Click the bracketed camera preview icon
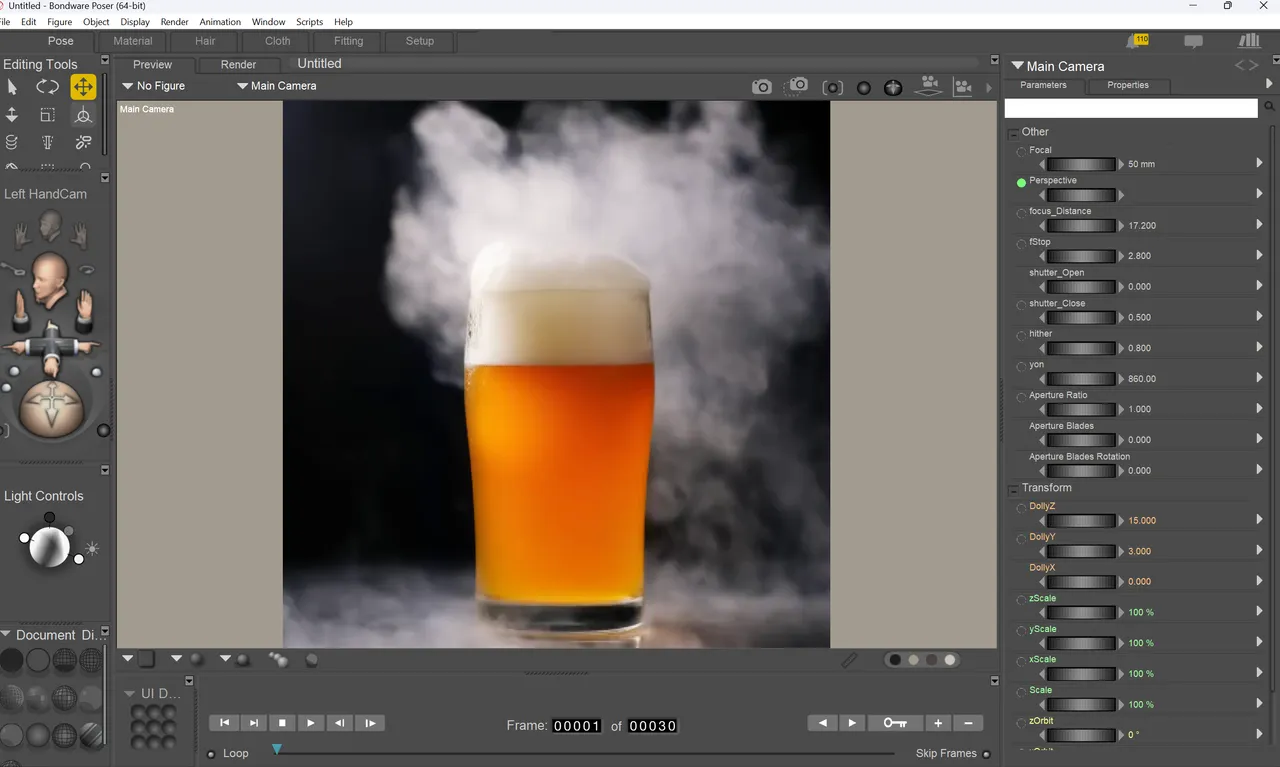Image resolution: width=1280 pixels, height=767 pixels. 832,87
